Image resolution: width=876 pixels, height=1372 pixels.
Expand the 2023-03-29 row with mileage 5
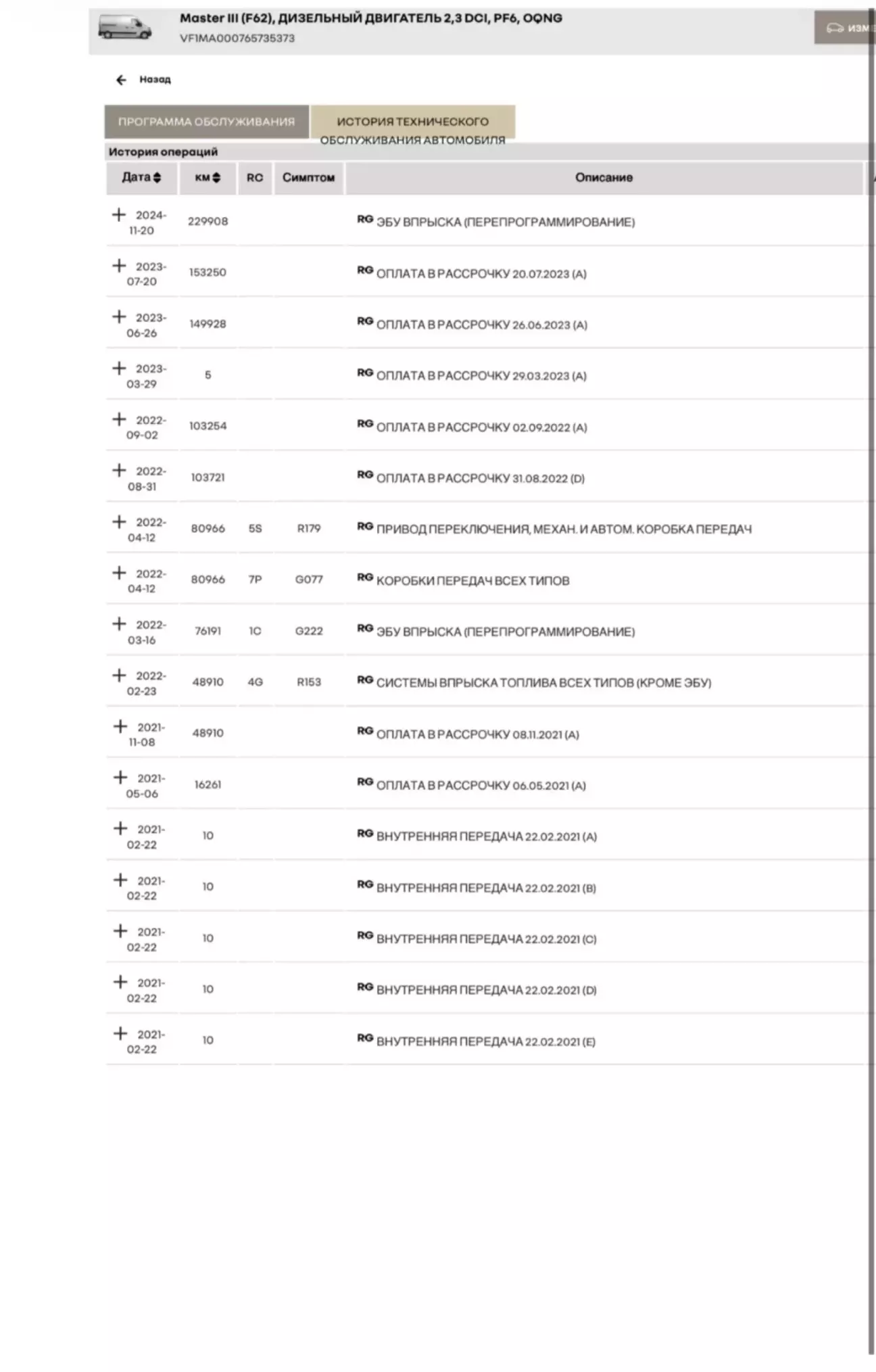tap(119, 368)
